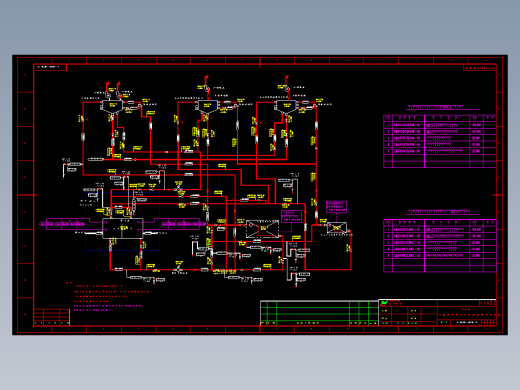Click the green logo in the title block
The height and width of the screenshot is (390, 520).
(384, 303)
